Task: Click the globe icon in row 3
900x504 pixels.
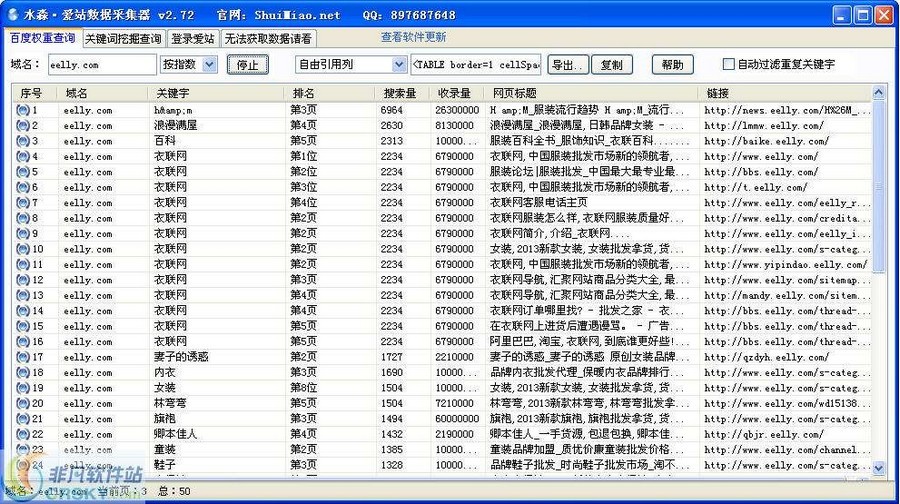Action: [x=23, y=141]
